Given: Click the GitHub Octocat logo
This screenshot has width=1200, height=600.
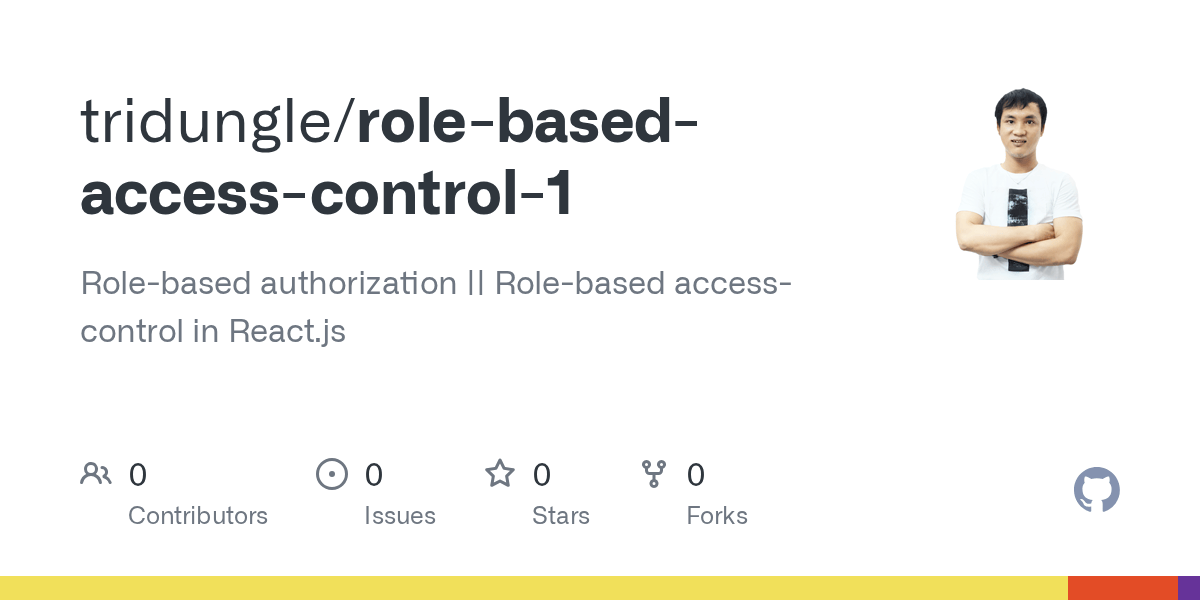Looking at the screenshot, I should [1097, 490].
